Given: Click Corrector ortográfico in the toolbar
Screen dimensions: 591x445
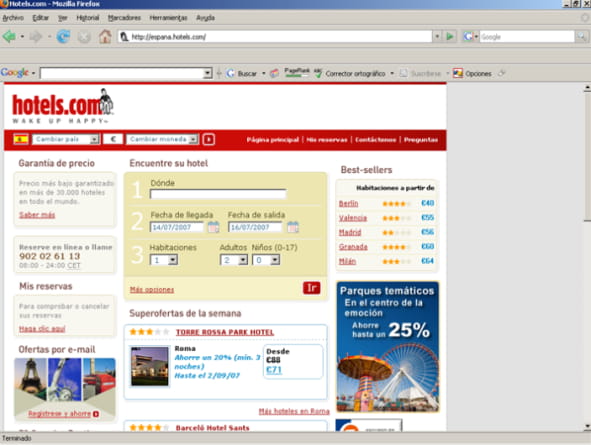Looking at the screenshot, I should pos(351,73).
